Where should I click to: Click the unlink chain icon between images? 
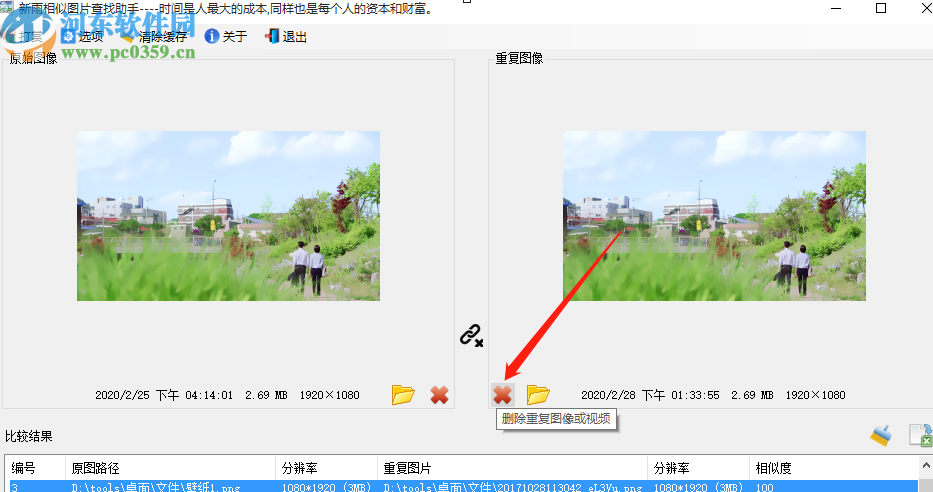coord(471,336)
